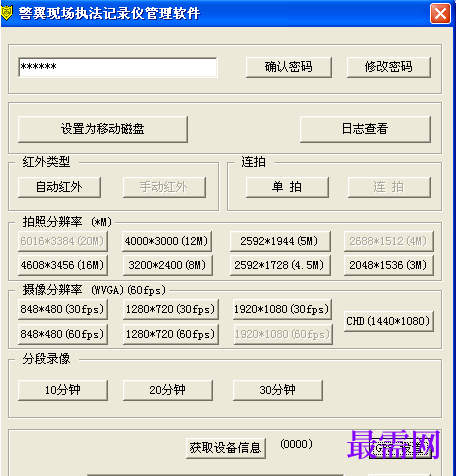Select photo resolution 4608*3456 (16M)
This screenshot has width=459, height=476.
63,265
